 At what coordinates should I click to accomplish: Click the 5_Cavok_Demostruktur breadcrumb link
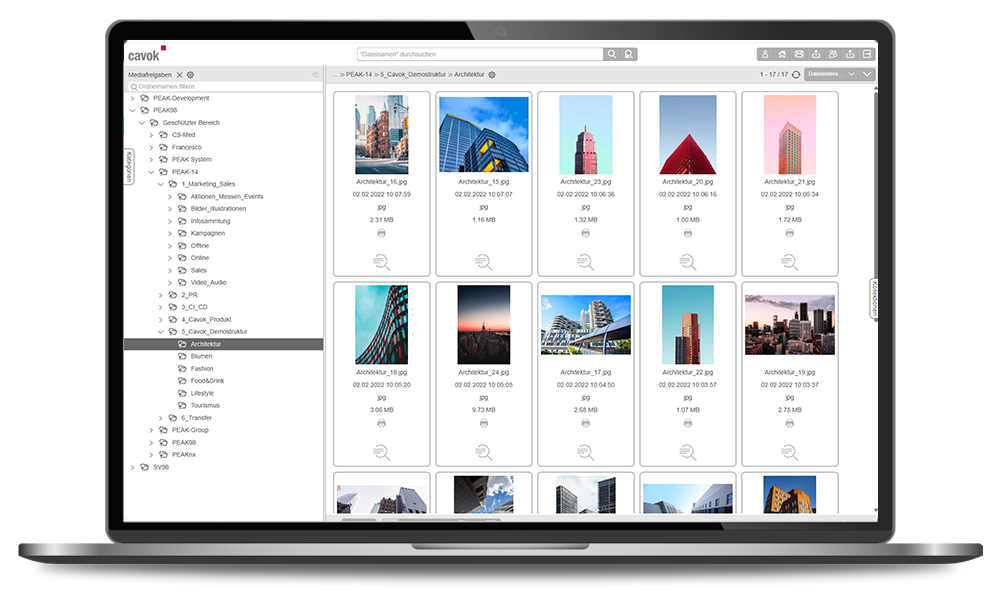pos(413,75)
